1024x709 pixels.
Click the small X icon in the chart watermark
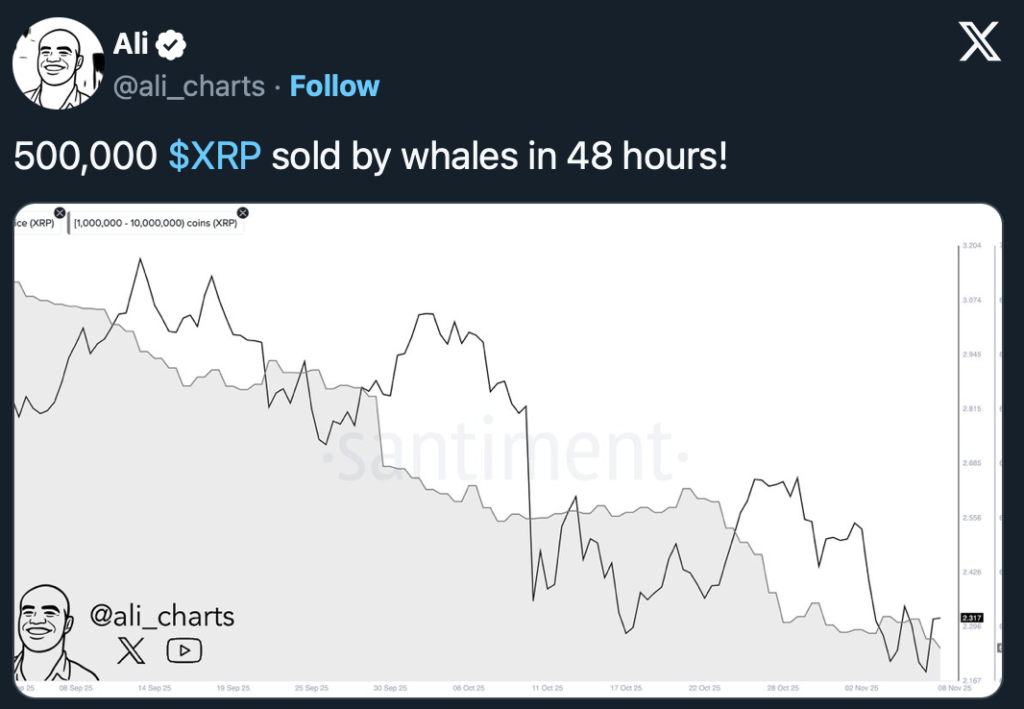pos(131,652)
